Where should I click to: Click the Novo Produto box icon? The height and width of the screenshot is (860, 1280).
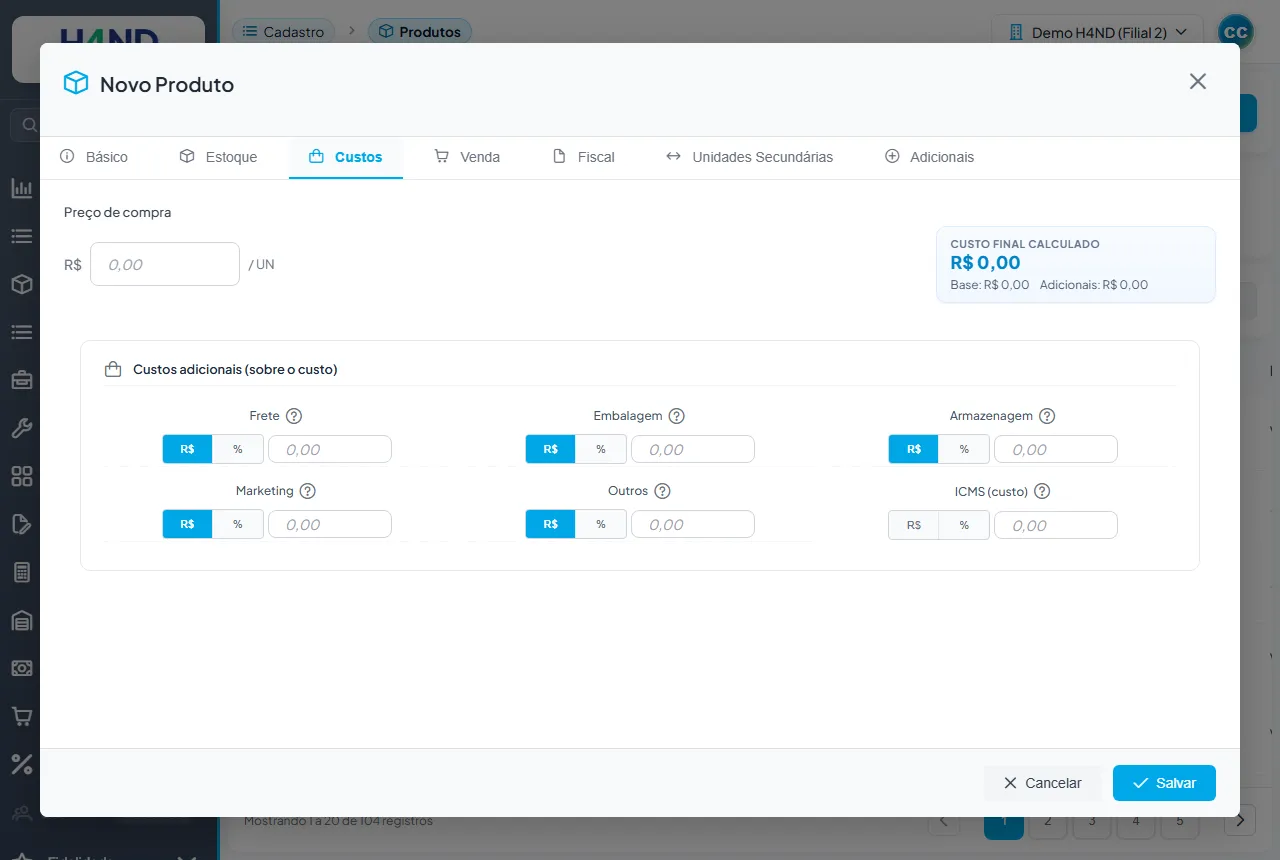click(76, 83)
